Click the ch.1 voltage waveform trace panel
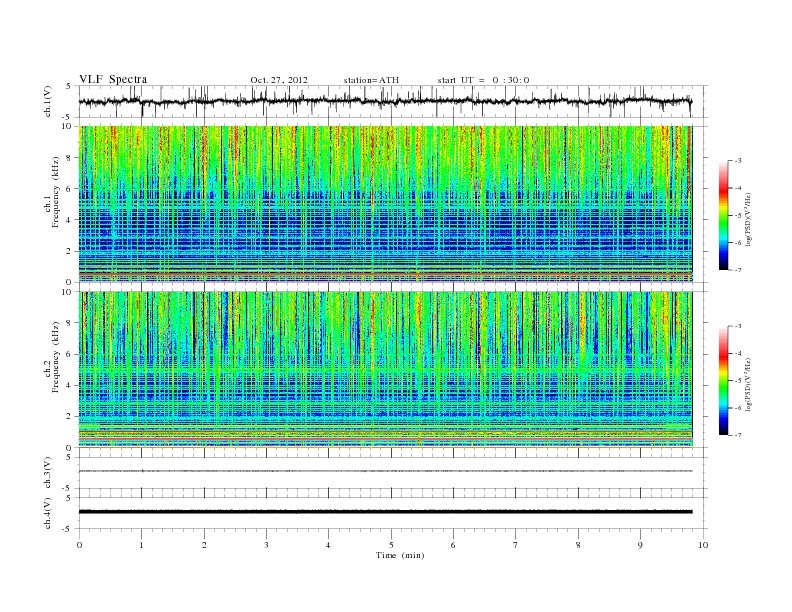Image resolution: width=792 pixels, height=612 pixels. tap(392, 101)
